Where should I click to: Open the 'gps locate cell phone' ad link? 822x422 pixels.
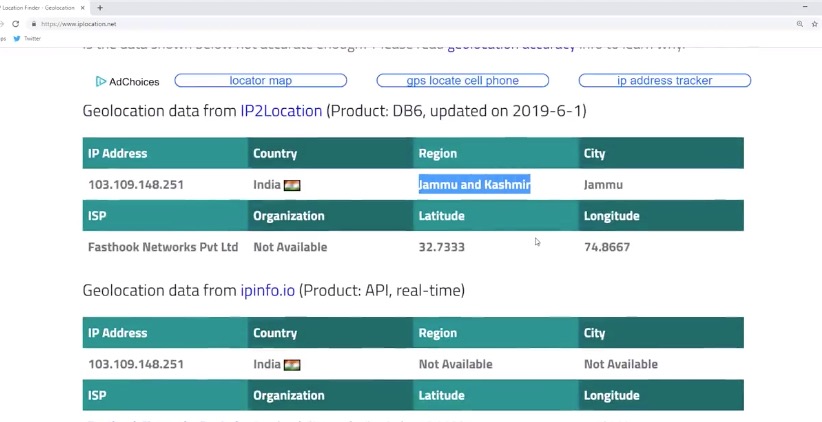[x=462, y=81]
